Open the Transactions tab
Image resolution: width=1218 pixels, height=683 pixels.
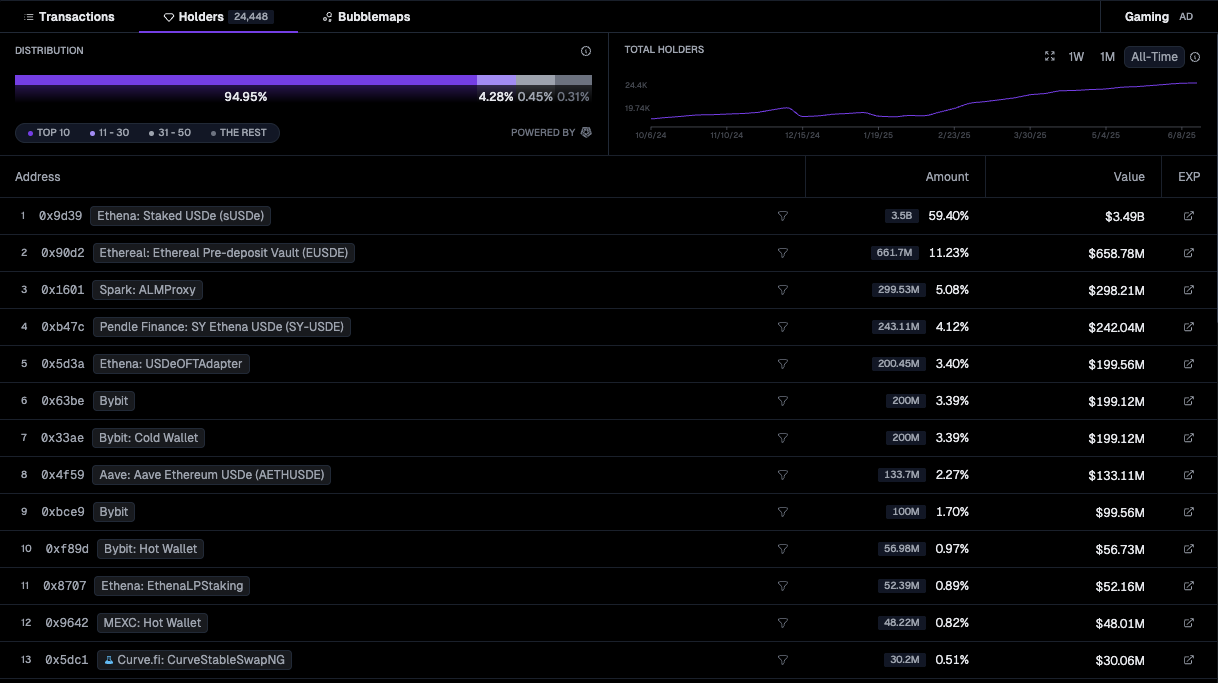pos(69,17)
